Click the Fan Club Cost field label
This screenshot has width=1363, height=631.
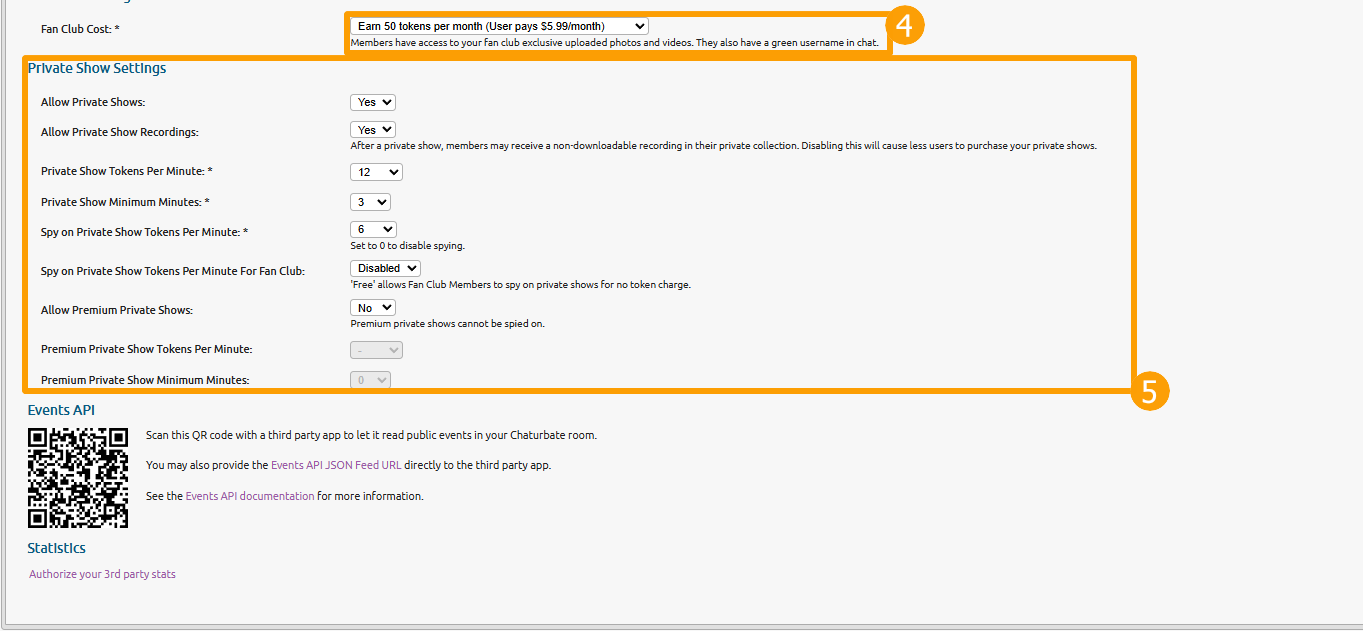[87, 29]
